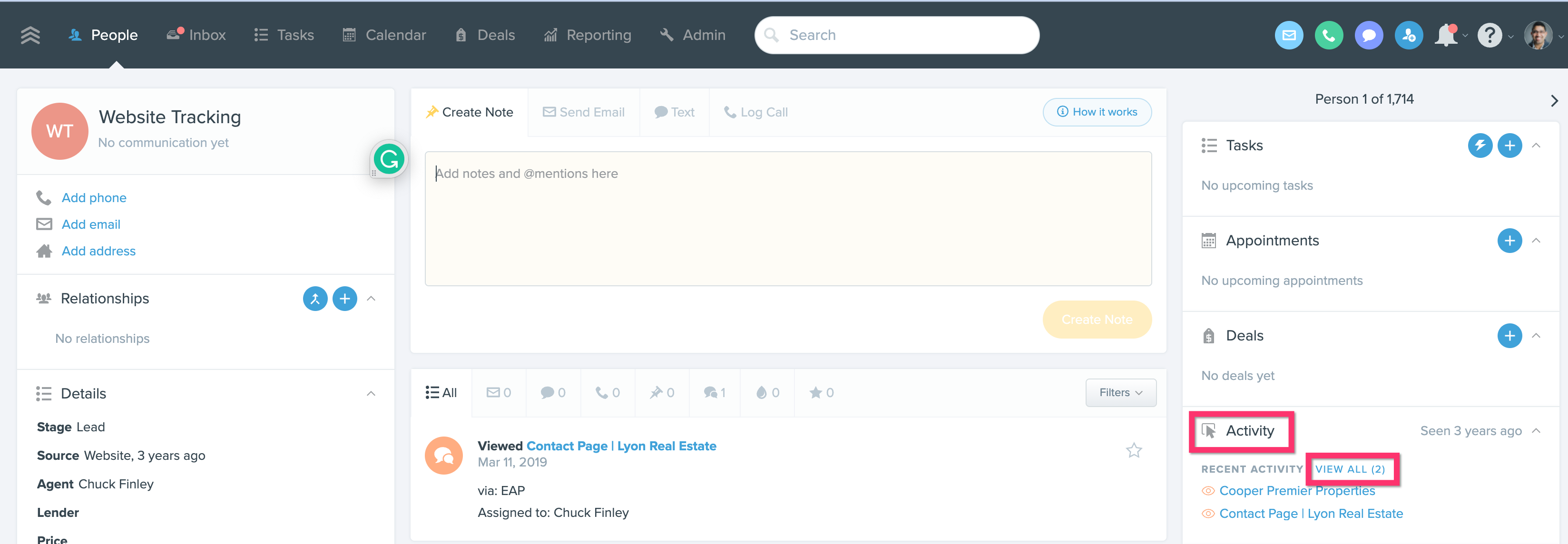This screenshot has width=1568, height=544.
Task: Open the Admin section
Action: coord(693,35)
